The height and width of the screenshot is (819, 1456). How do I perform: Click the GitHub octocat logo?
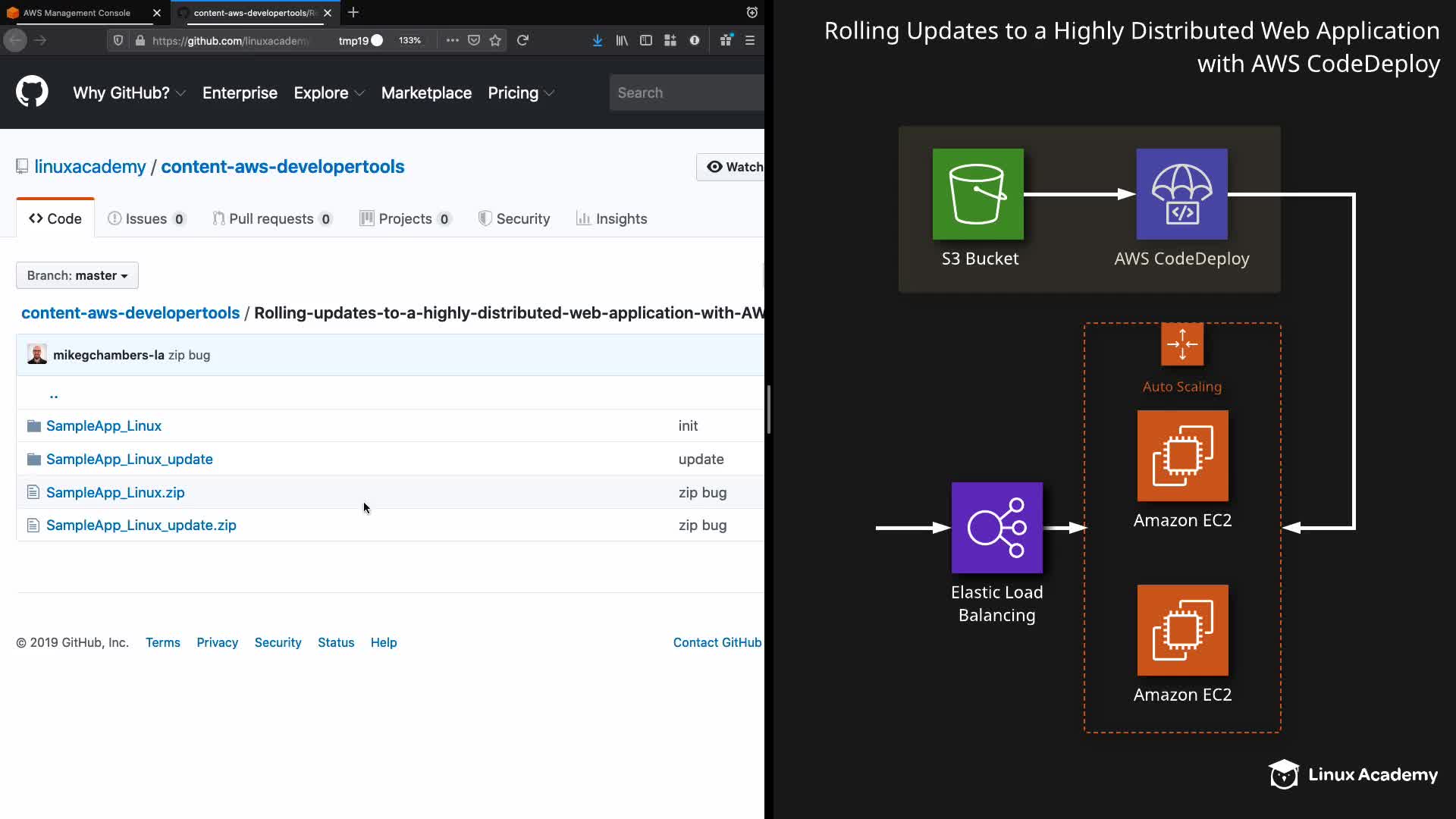[x=32, y=93]
